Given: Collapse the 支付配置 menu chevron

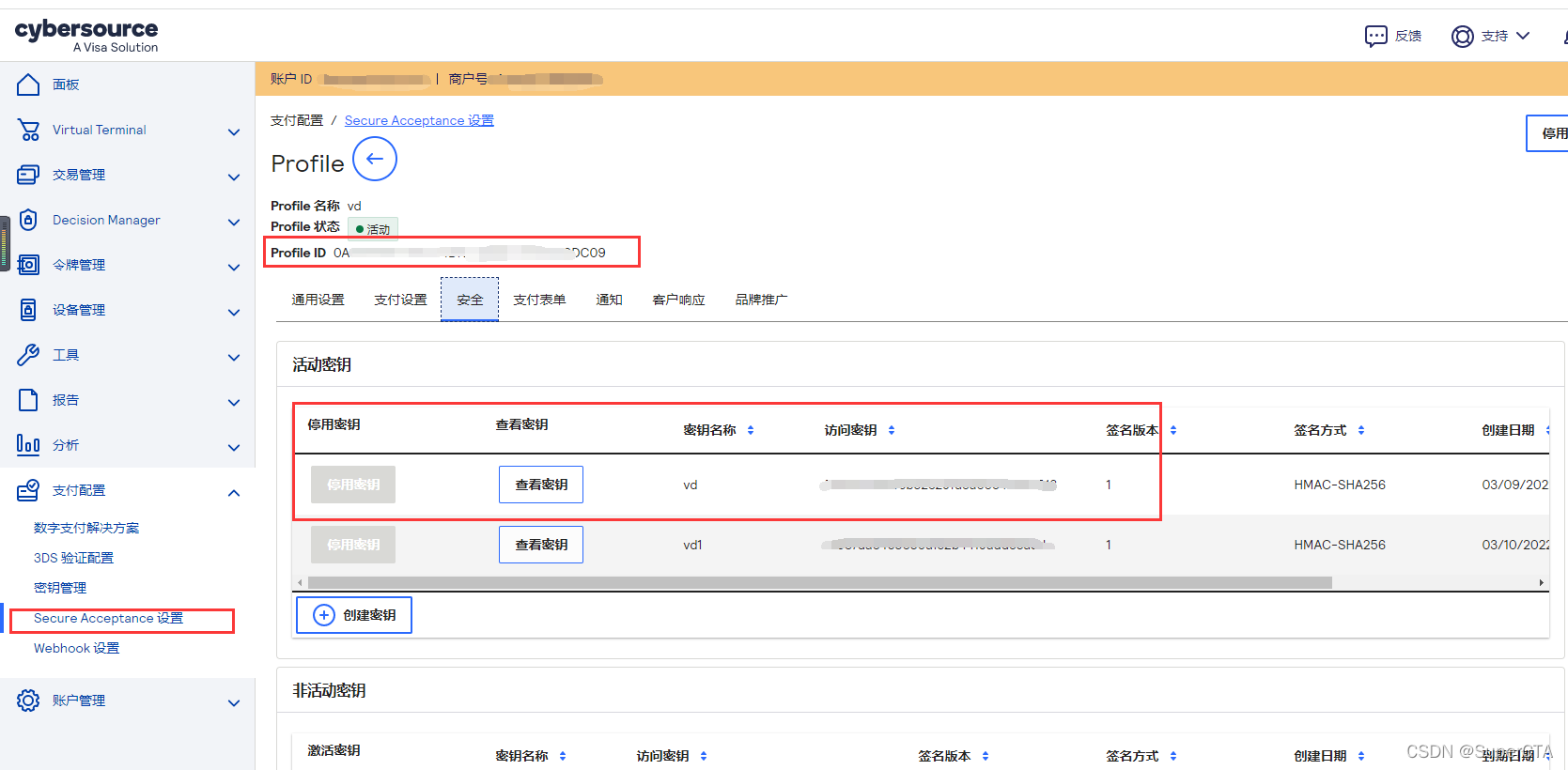Looking at the screenshot, I should coord(234,493).
